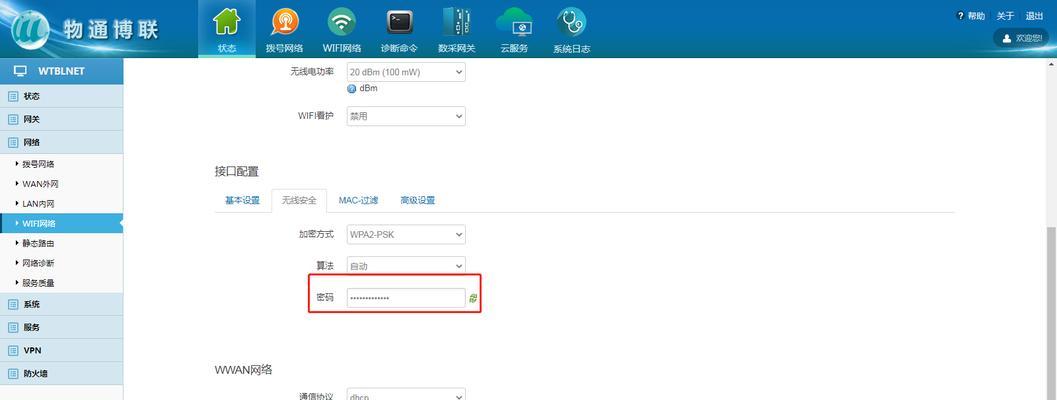Open the 系统日志 stethoscope icon
The width and height of the screenshot is (1057, 400).
tap(572, 22)
